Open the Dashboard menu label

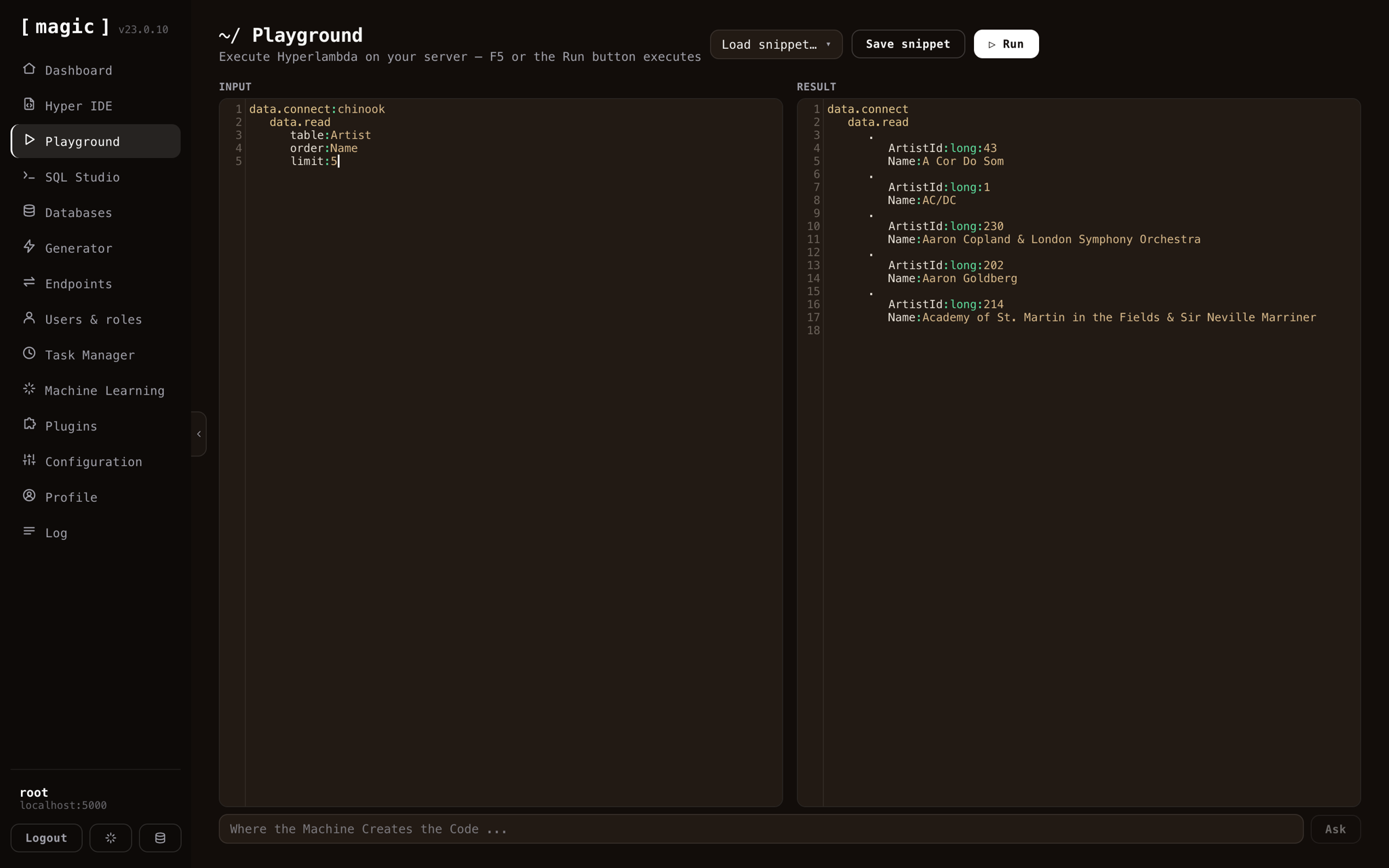pos(79,71)
